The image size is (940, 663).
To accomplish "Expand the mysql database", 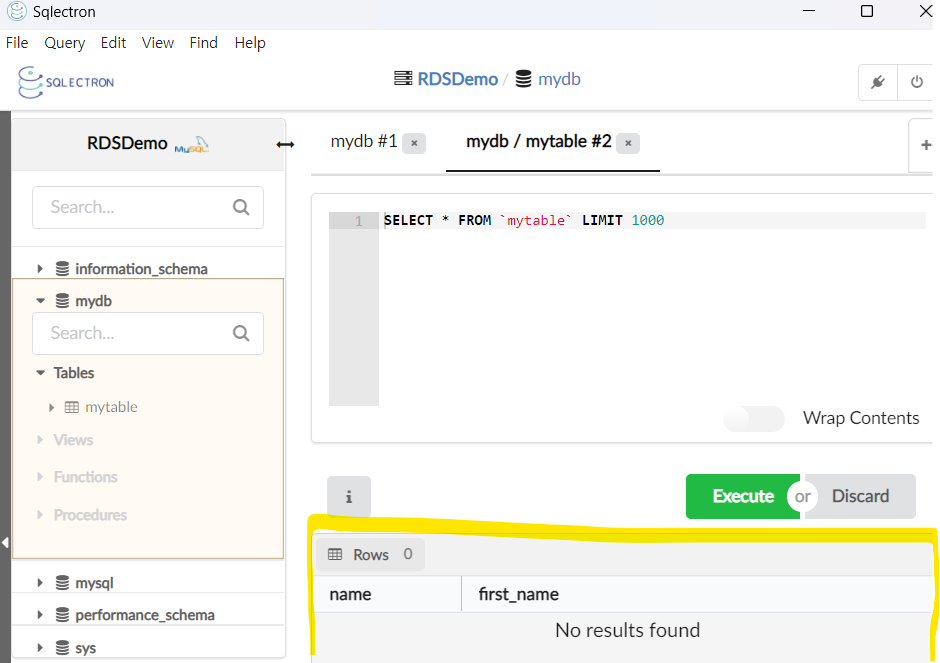I will 40,583.
